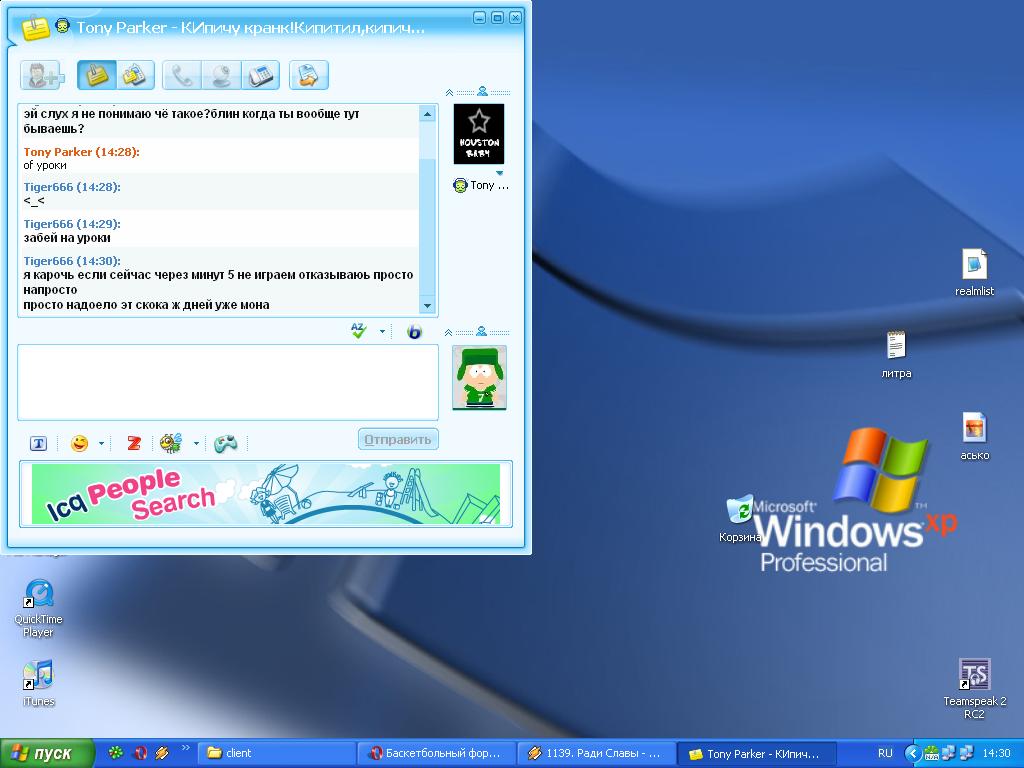Click the 'забей на уроки' message
This screenshot has width=1024, height=768.
67,238
